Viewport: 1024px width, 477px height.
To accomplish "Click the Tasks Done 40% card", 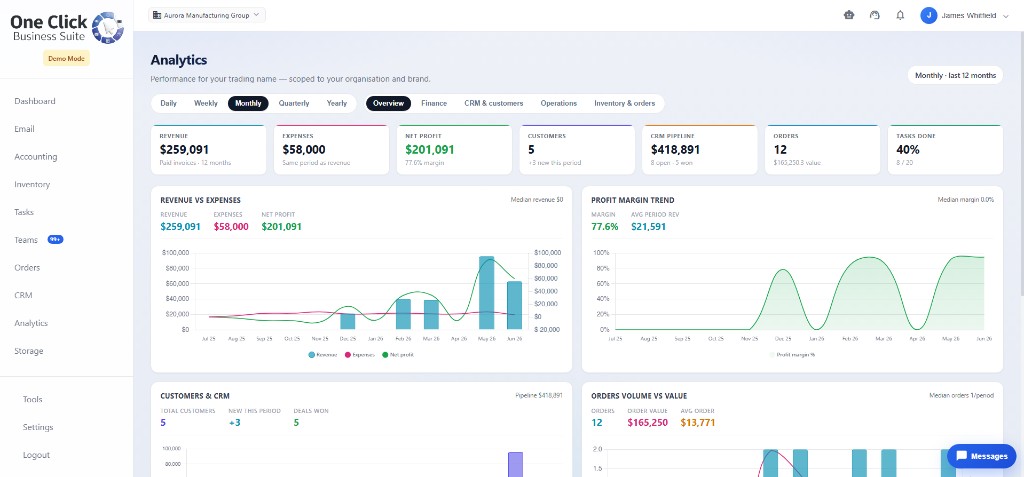I will [945, 150].
